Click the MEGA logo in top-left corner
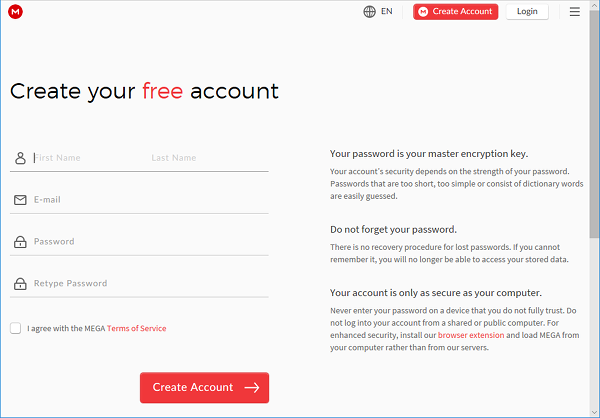This screenshot has height=418, width=600. (15, 12)
